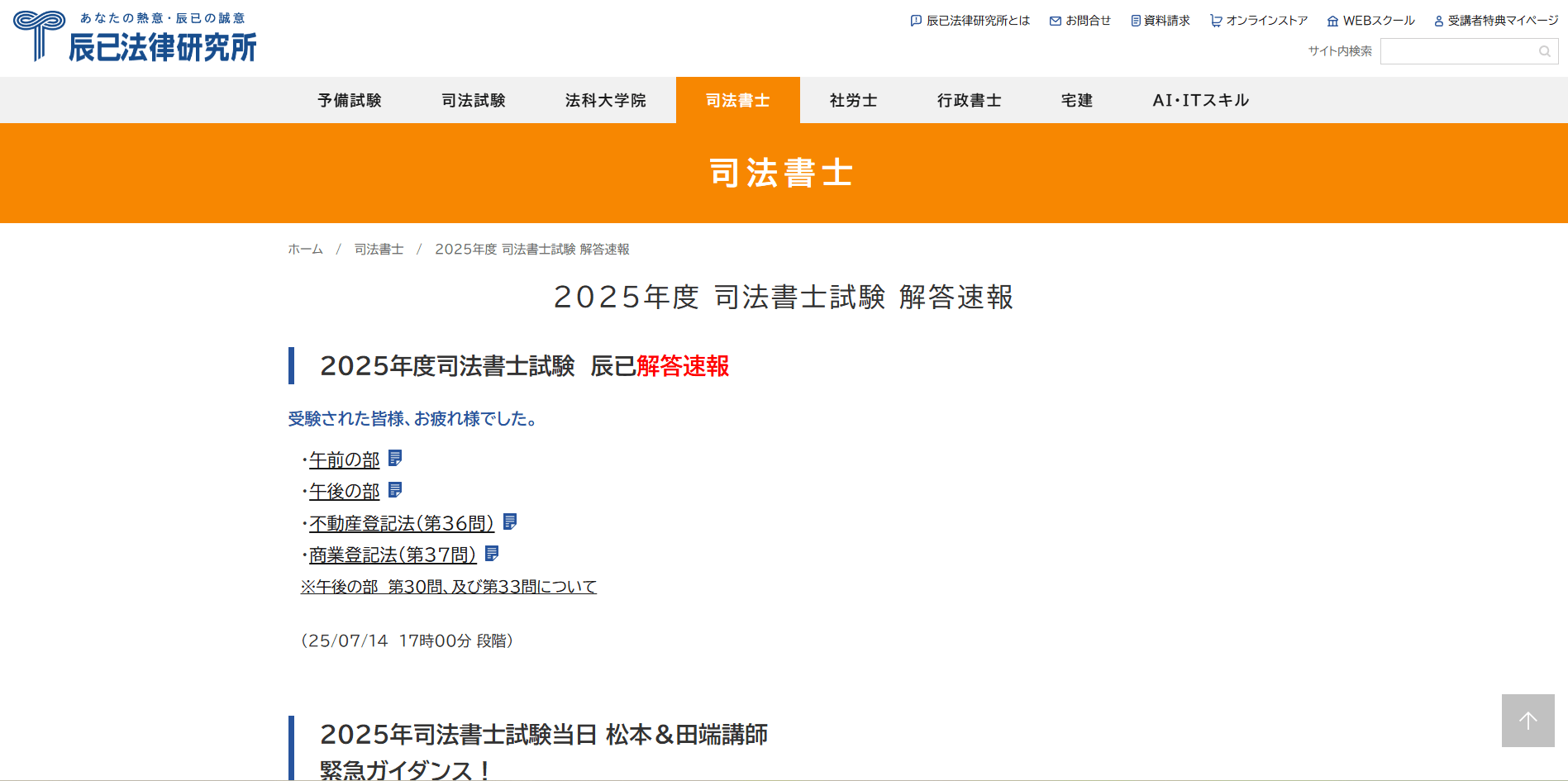Open the 行政書士 navigation tab
The image size is (1568, 781).
pyautogui.click(x=970, y=100)
